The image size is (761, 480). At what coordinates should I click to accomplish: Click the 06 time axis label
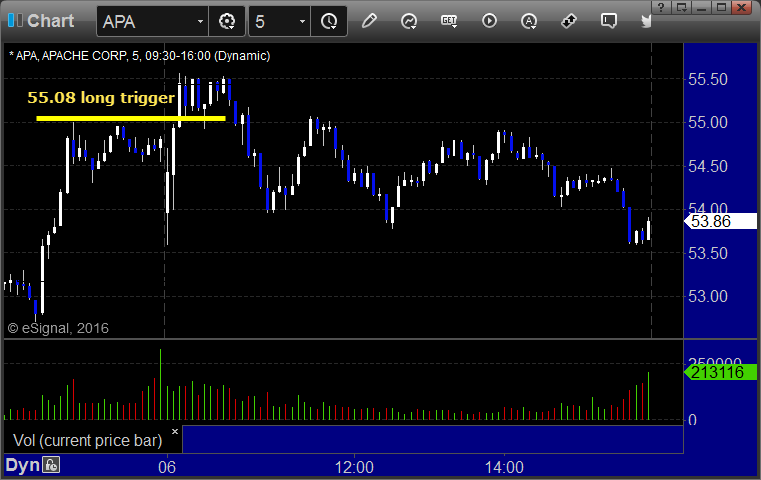(x=166, y=467)
